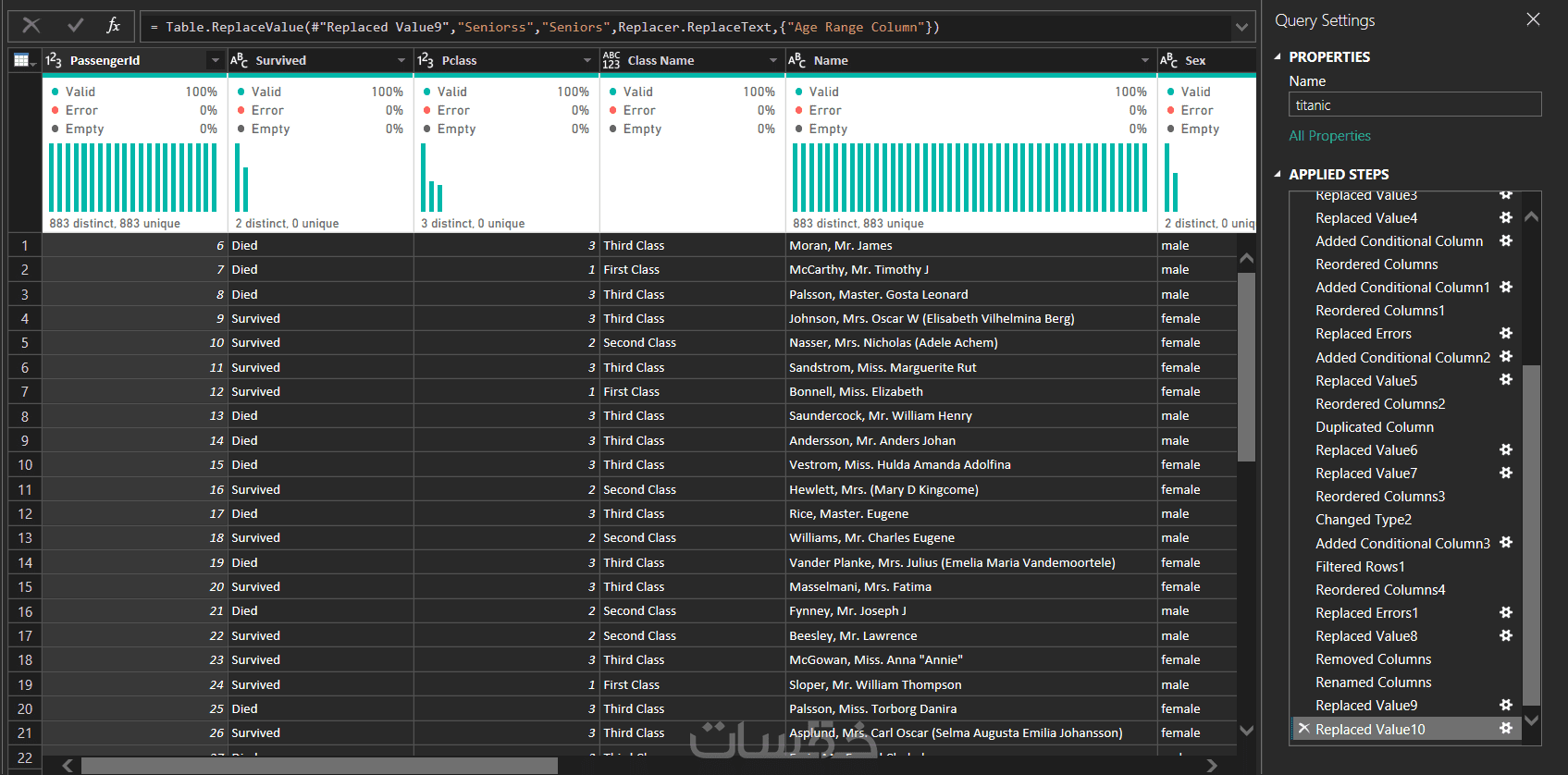Click the PassengerId distribution bar chart

pyautogui.click(x=133, y=178)
